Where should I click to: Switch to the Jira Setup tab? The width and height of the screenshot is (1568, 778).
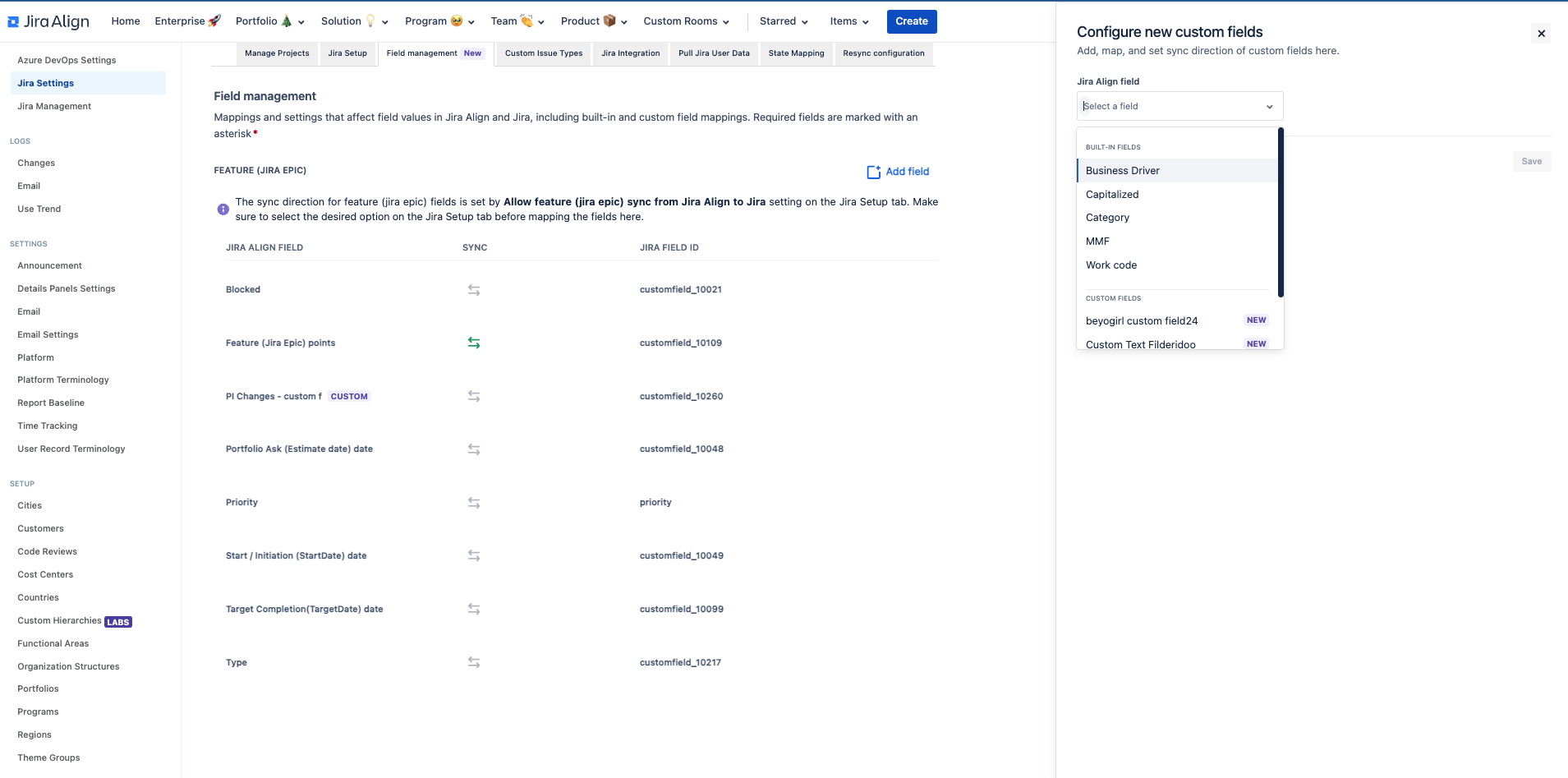pos(347,53)
